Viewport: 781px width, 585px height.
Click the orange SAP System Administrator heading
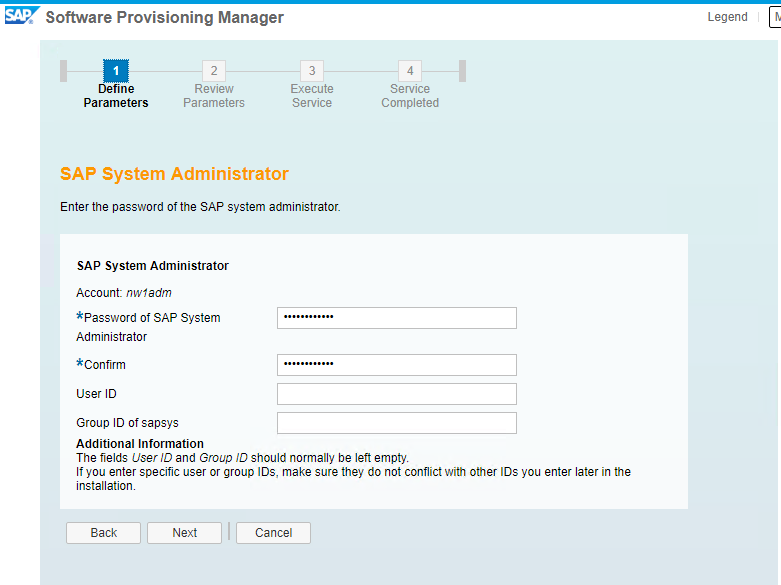click(174, 174)
